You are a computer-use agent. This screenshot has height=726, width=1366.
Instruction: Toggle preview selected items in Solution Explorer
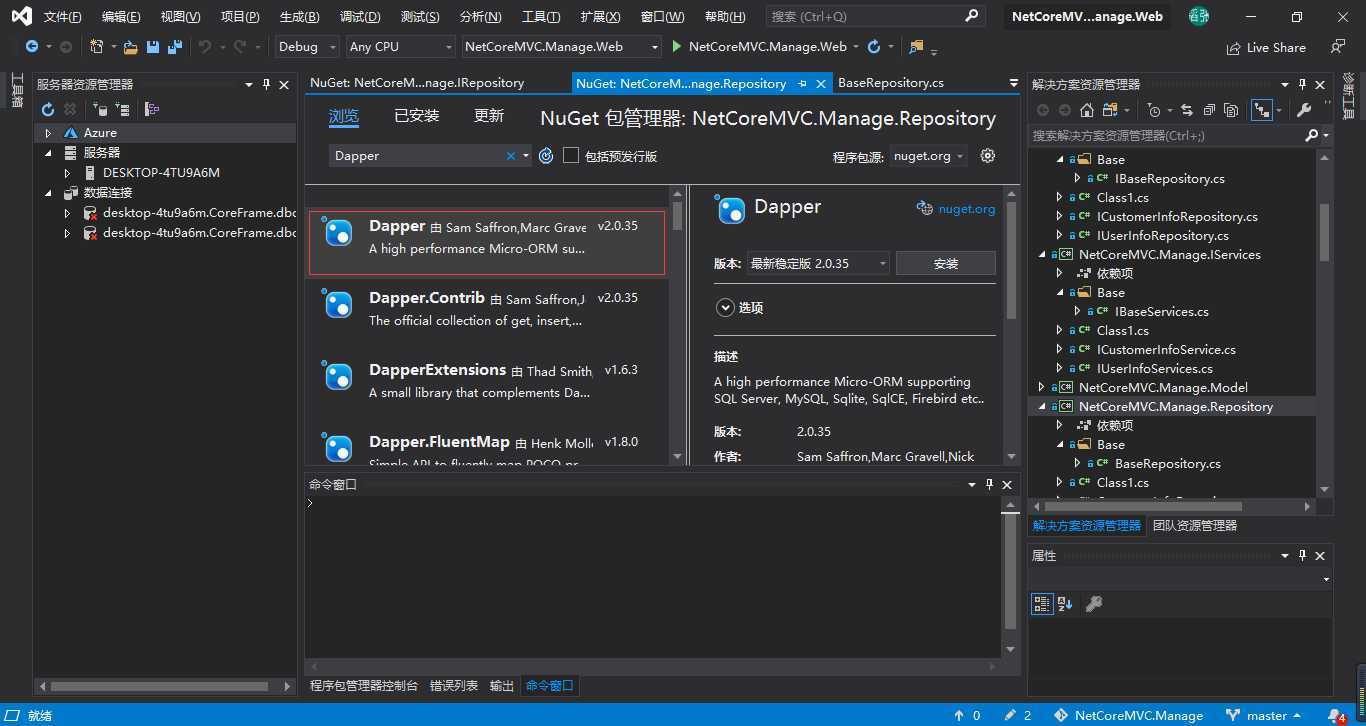click(x=1261, y=110)
